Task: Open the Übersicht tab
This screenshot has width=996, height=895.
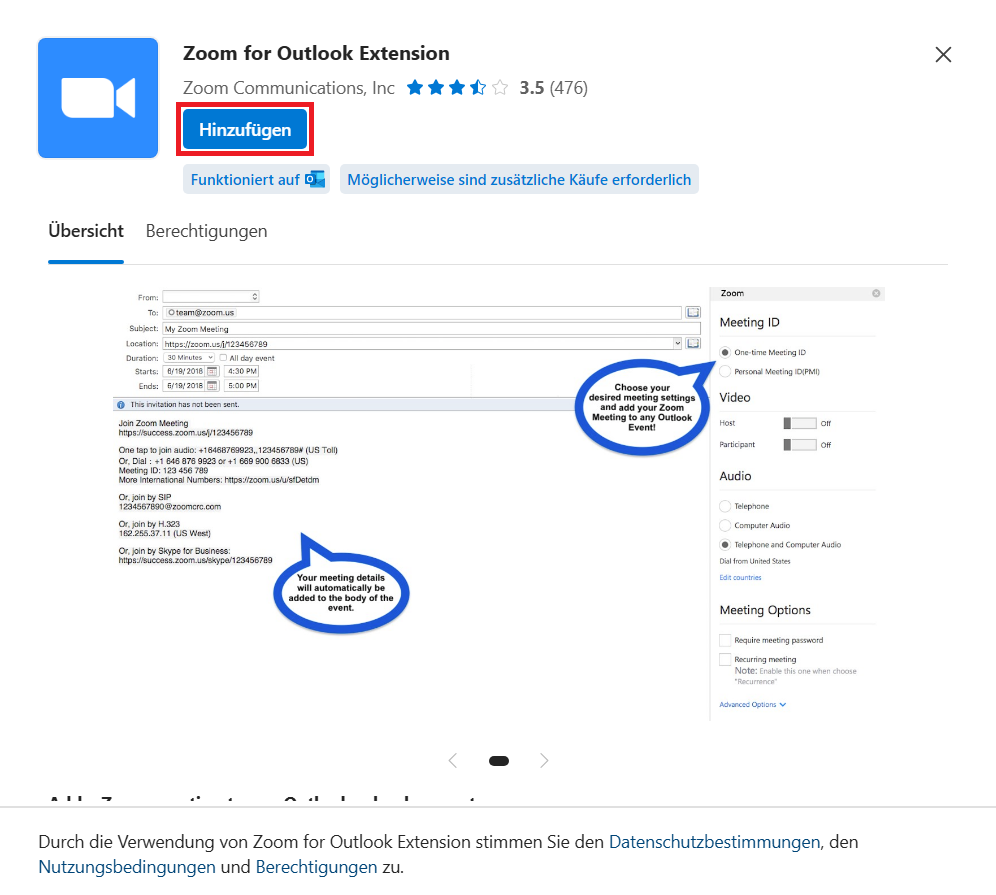Action: [86, 231]
